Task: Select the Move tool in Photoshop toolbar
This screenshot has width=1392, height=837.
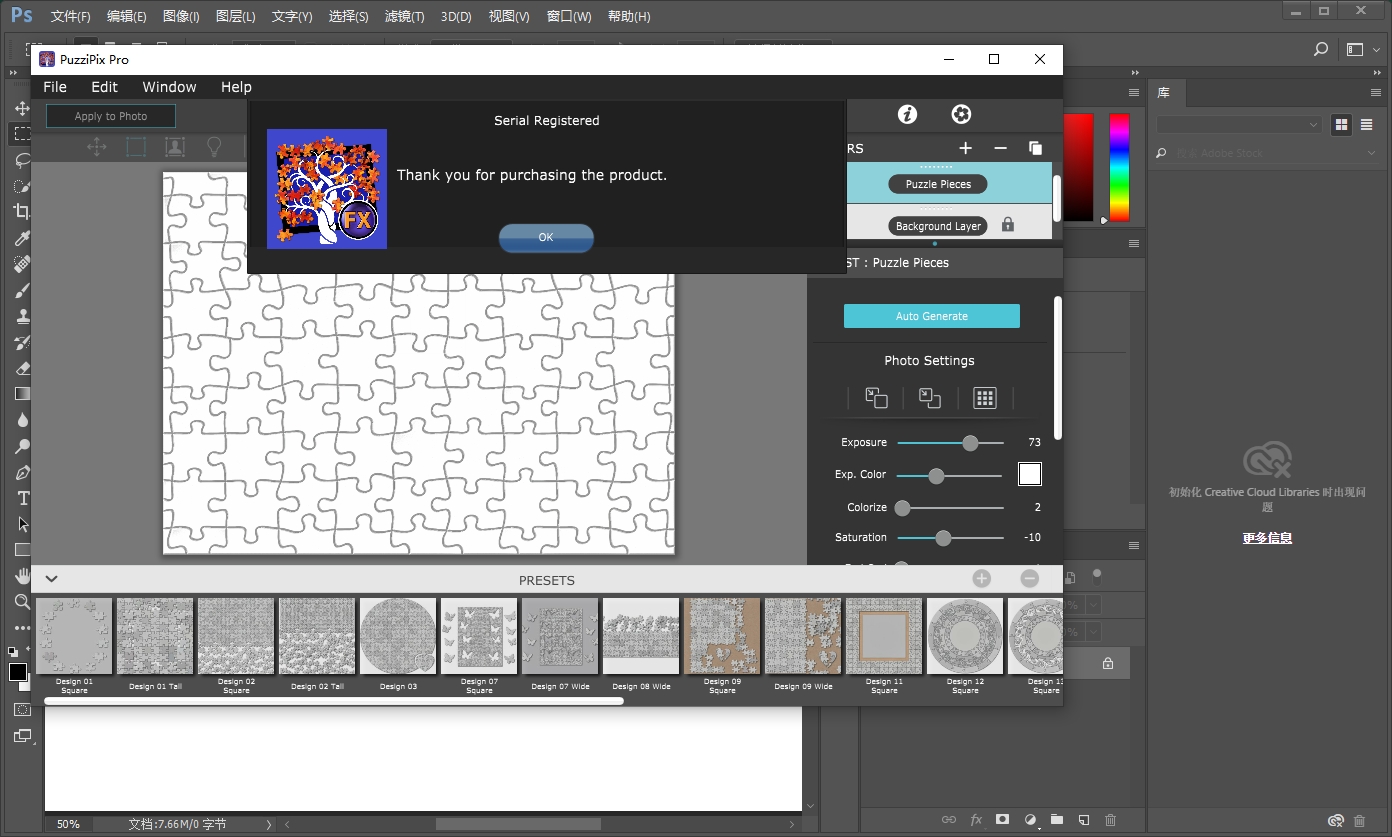Action: (22, 108)
